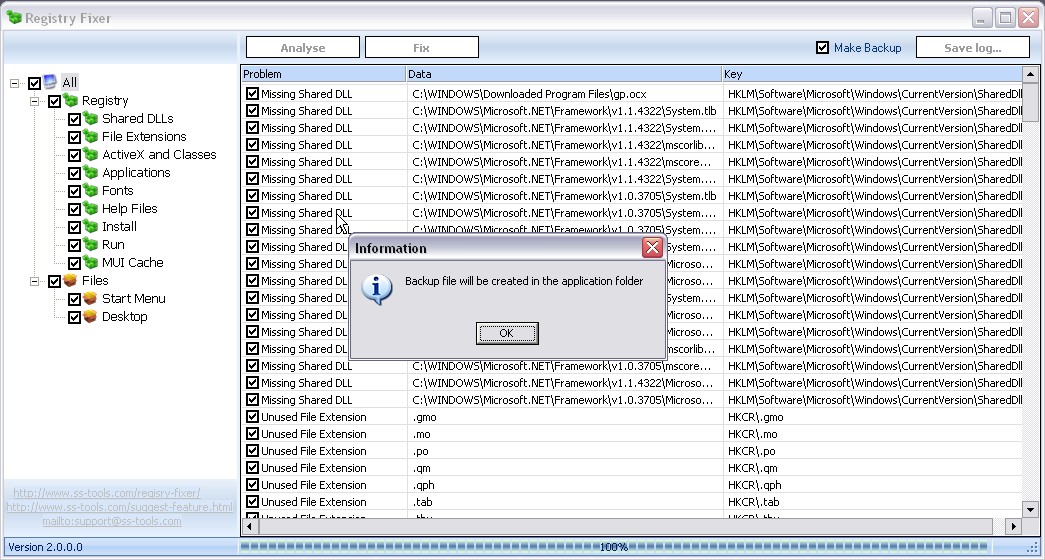
Task: Uncheck the .qph Unused File Extension row
Action: click(x=253, y=485)
